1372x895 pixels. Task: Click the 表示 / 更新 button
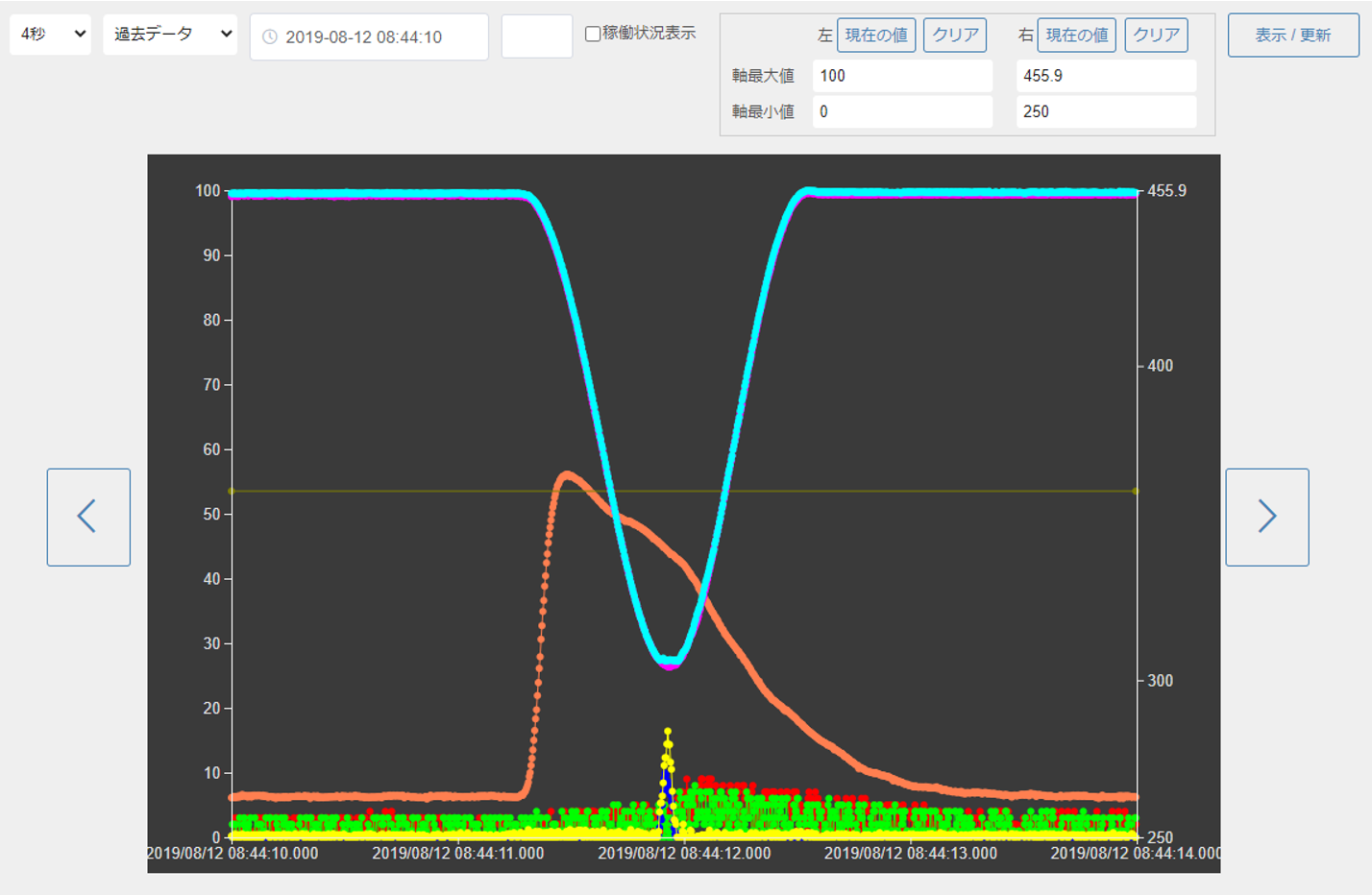pos(1293,36)
